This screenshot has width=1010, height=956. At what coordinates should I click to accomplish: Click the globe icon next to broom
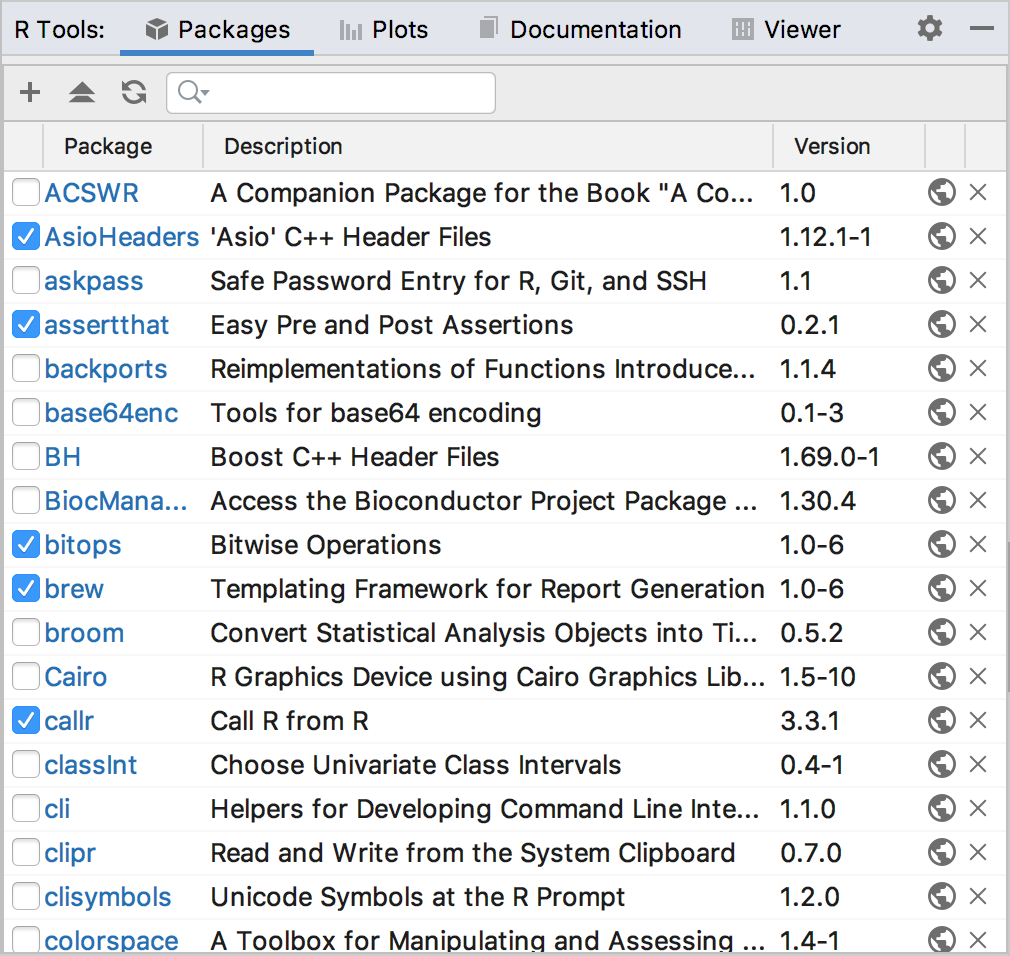(941, 632)
